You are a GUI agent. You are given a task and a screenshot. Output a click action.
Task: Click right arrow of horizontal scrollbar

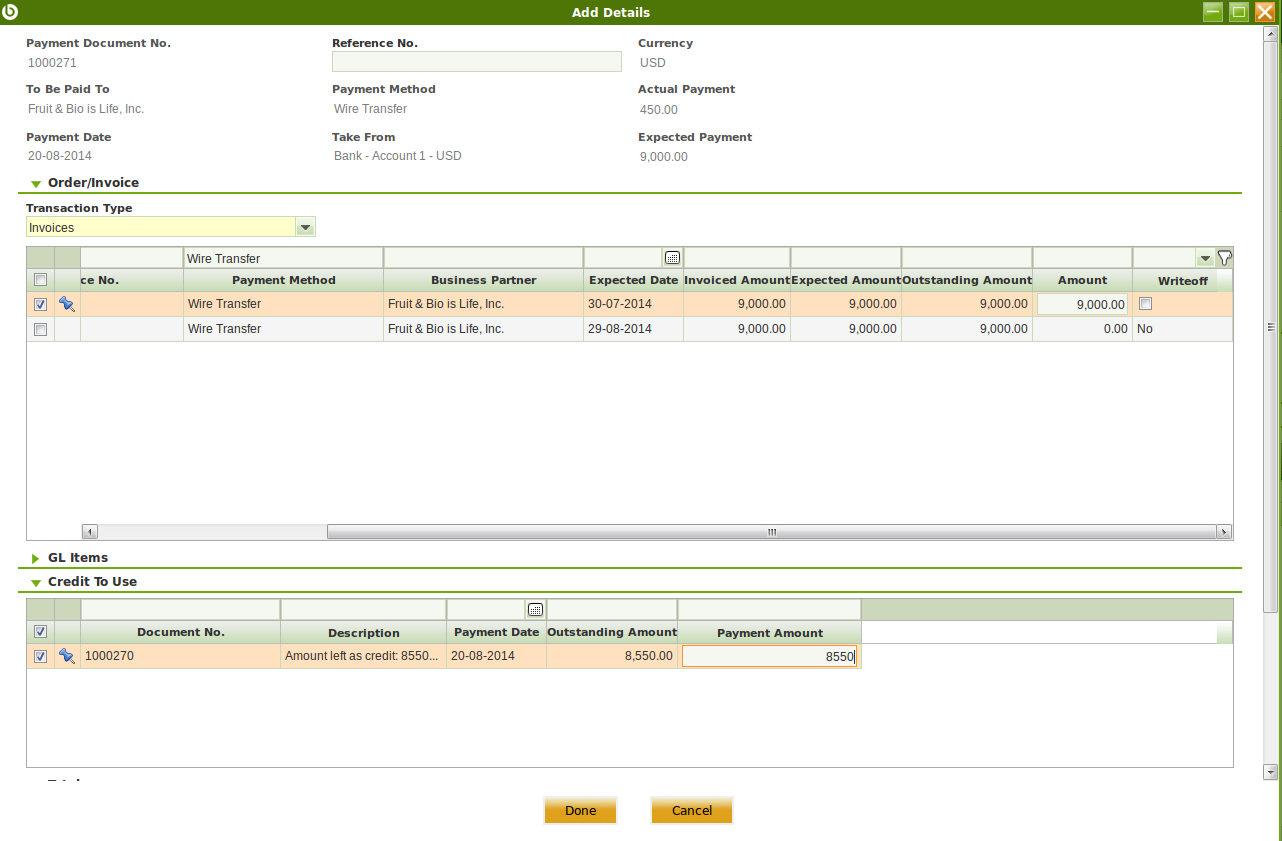(1223, 532)
